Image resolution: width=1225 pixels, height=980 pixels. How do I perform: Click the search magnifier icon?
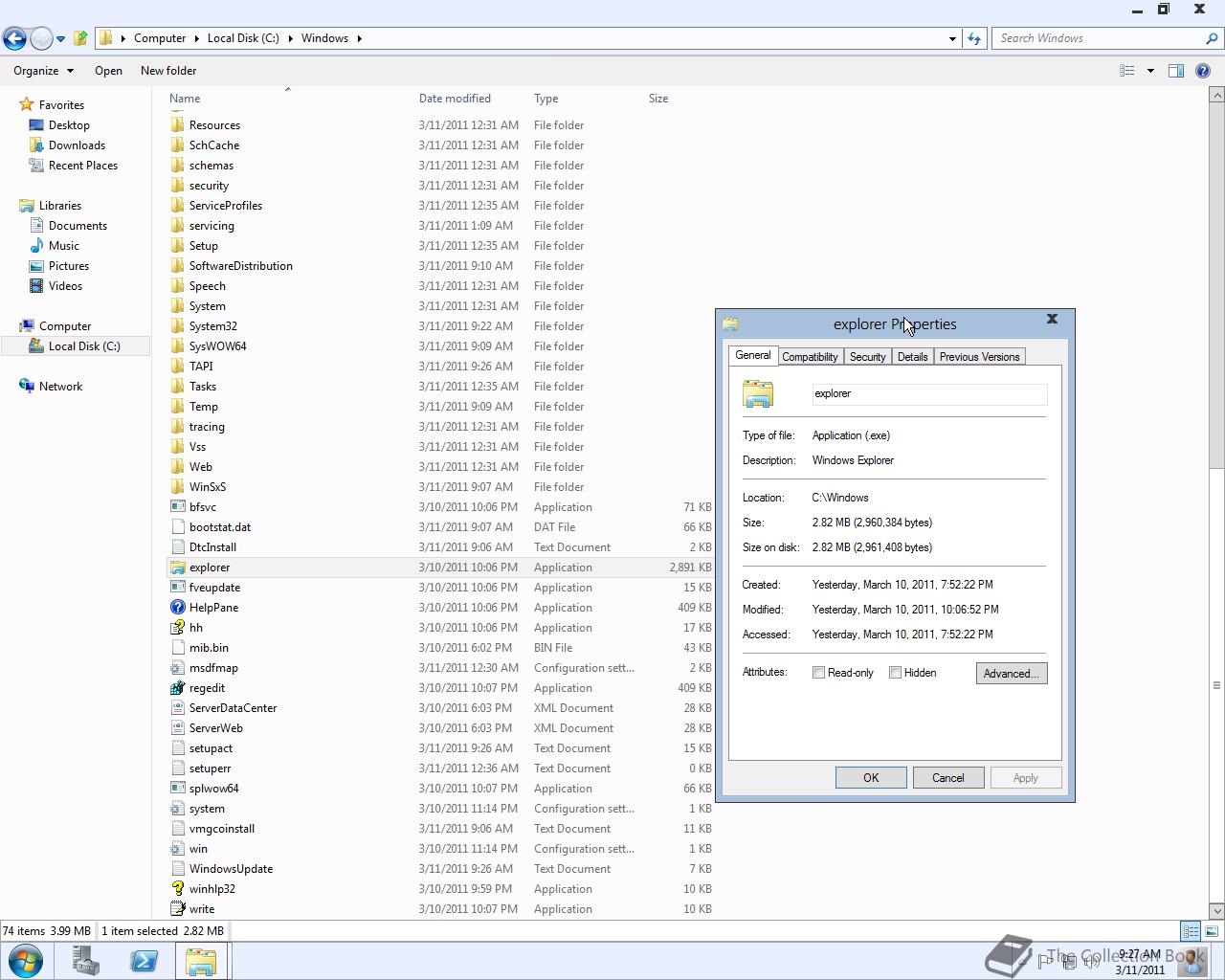pyautogui.click(x=1212, y=38)
